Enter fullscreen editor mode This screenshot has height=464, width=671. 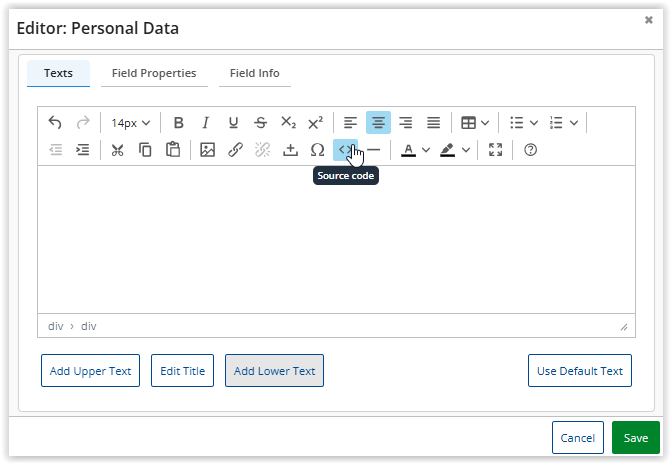pos(496,150)
